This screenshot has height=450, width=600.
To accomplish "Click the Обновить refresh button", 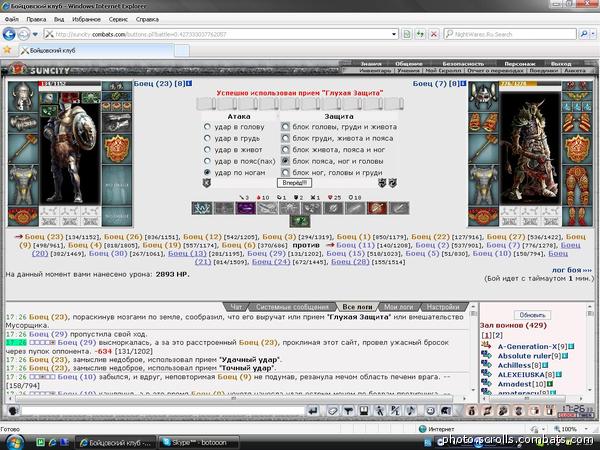I will [532, 315].
